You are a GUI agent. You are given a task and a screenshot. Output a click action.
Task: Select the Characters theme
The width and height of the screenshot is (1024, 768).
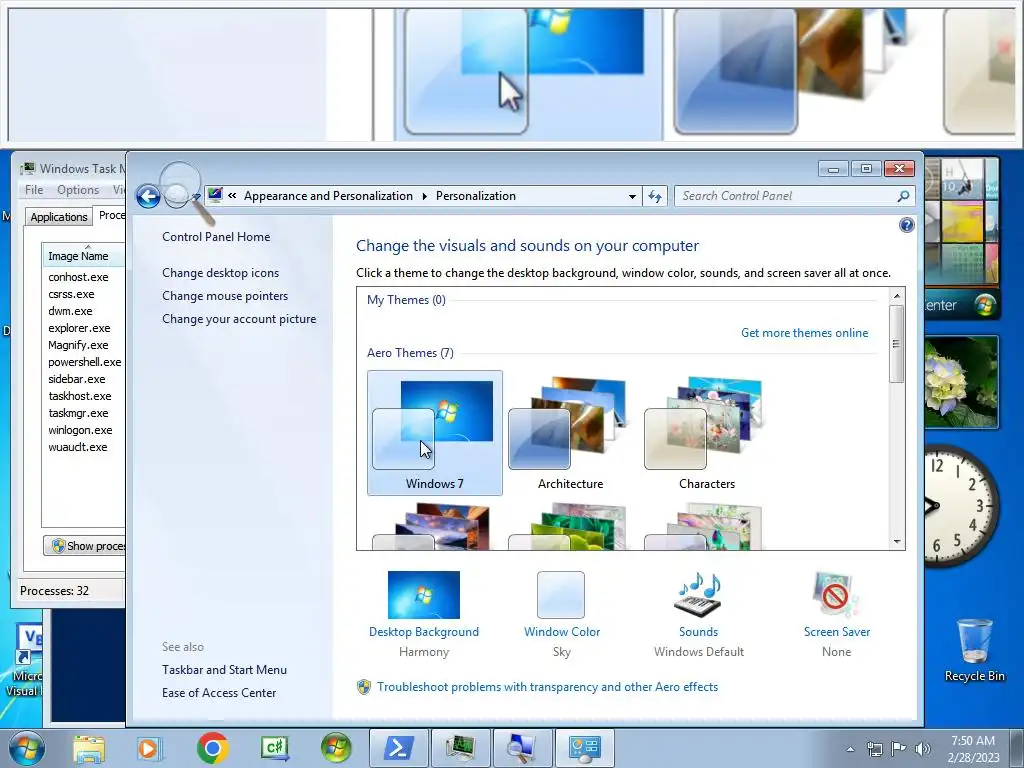707,433
